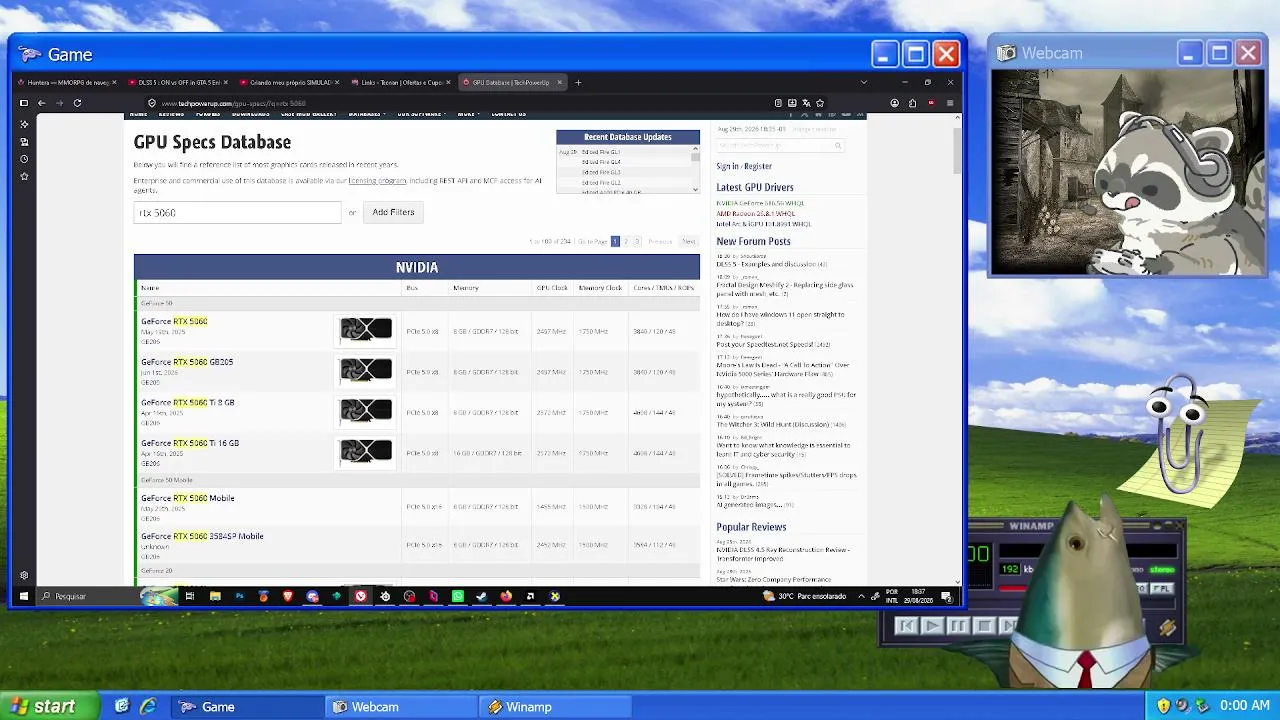Click the RTX 5060 Ti 16 GB card thumbnail
1280x720 pixels.
(366, 451)
